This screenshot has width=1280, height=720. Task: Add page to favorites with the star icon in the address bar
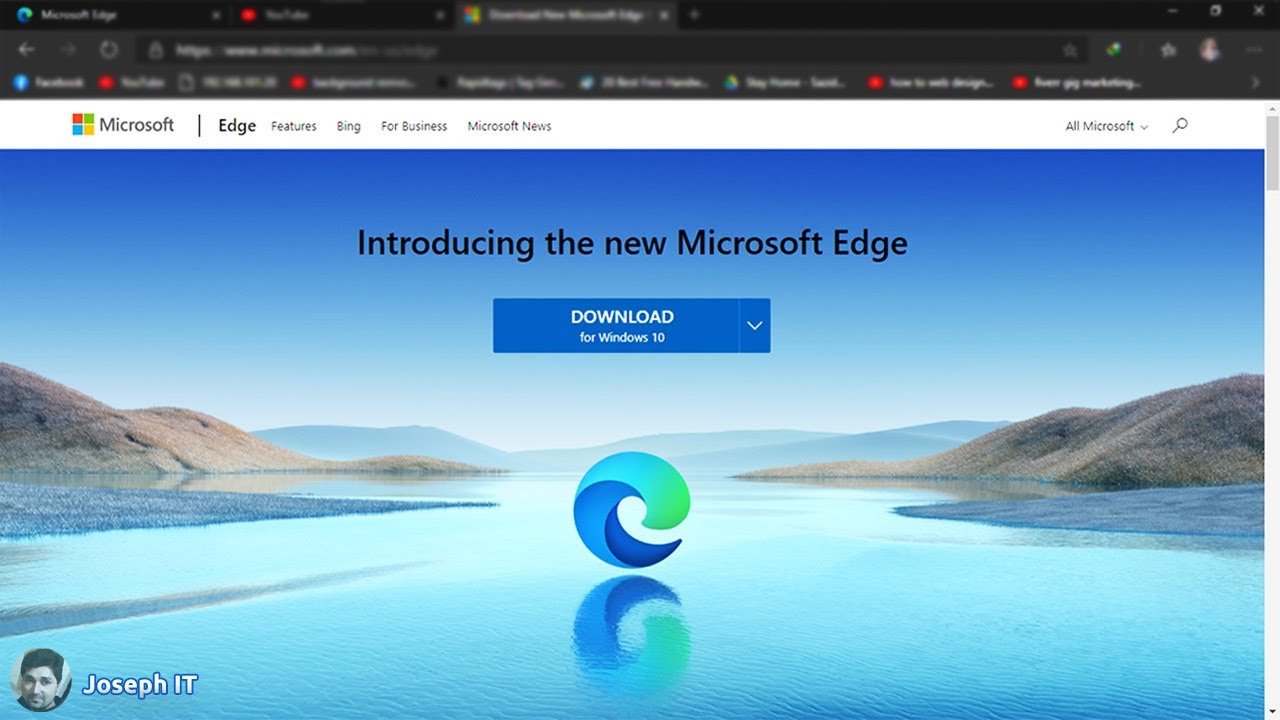[x=1069, y=50]
